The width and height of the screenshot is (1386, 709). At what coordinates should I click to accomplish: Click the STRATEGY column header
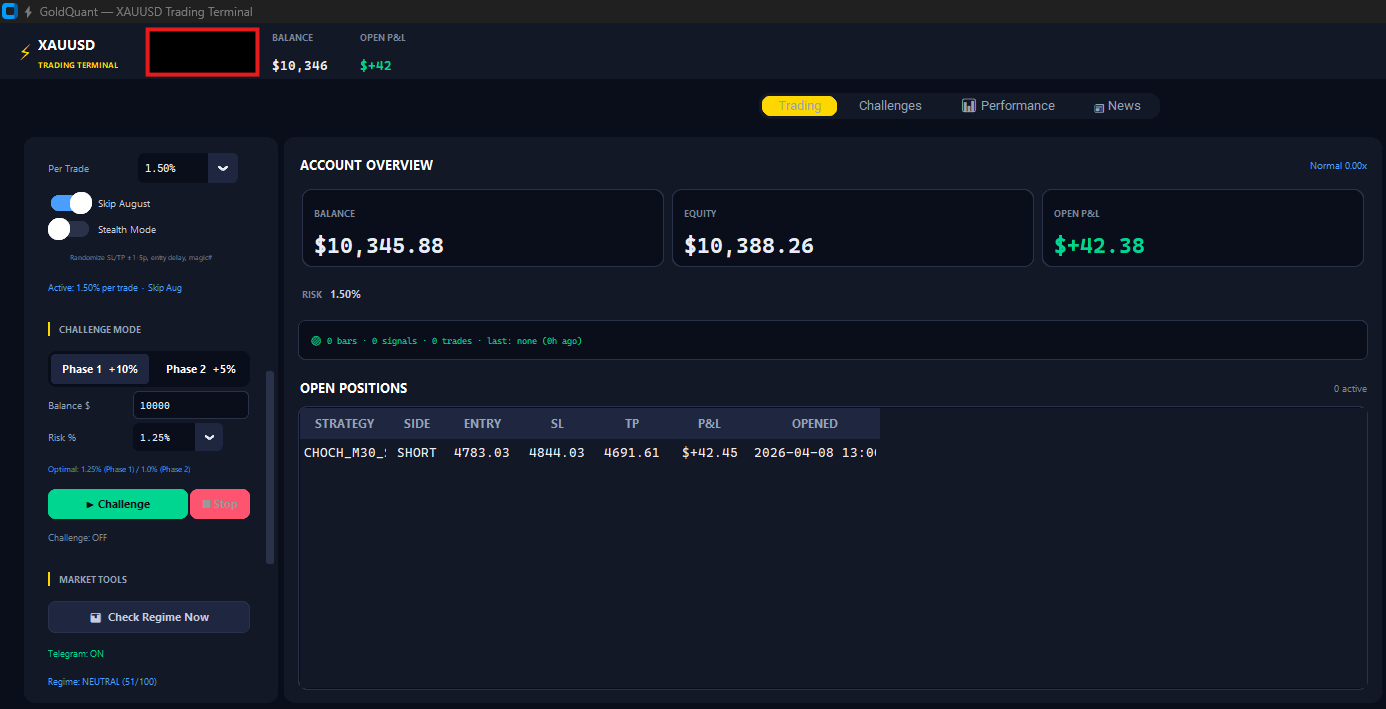pos(344,423)
